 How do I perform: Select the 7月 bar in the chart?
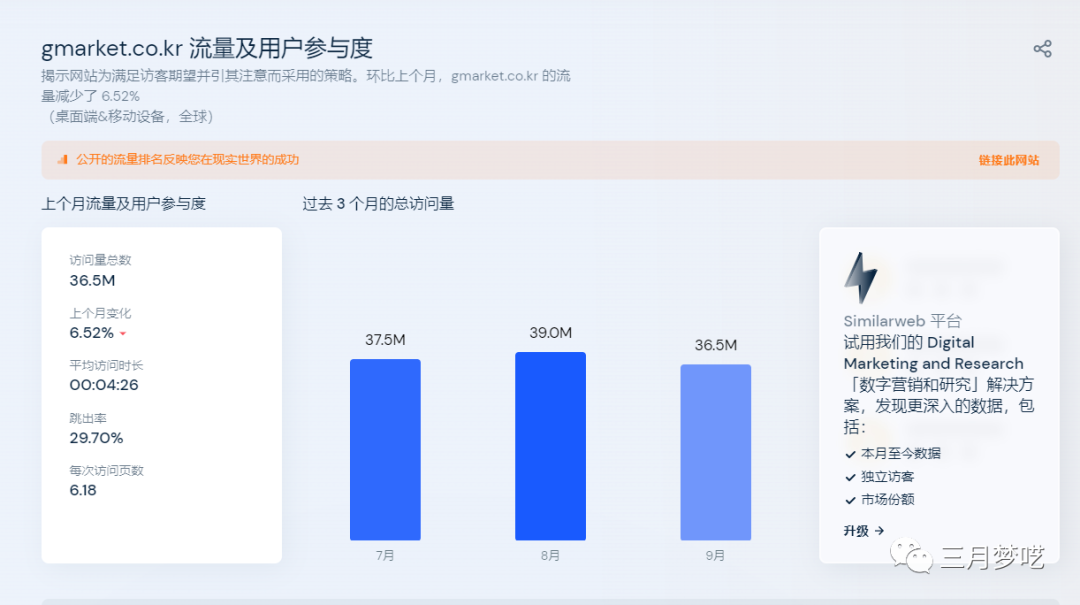pos(385,449)
